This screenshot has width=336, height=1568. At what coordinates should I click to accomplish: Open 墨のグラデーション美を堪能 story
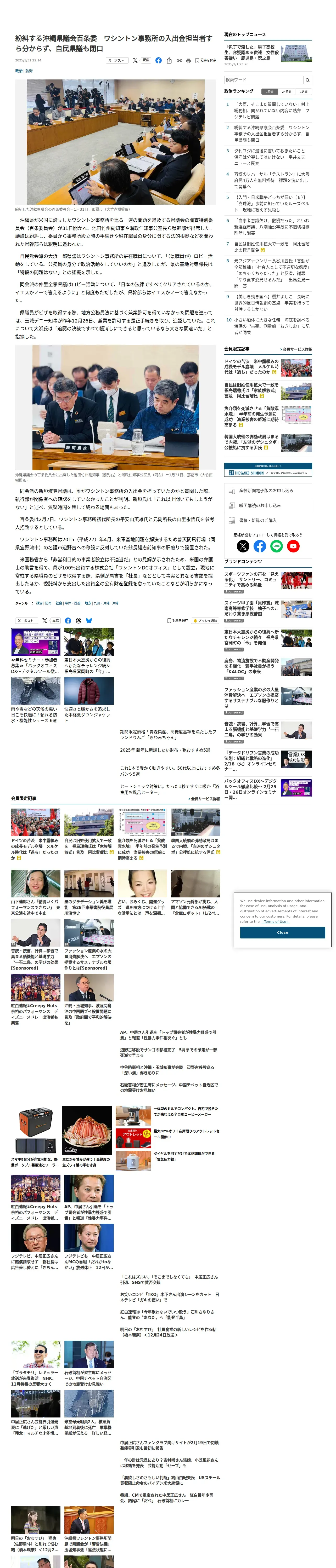[x=89, y=892]
